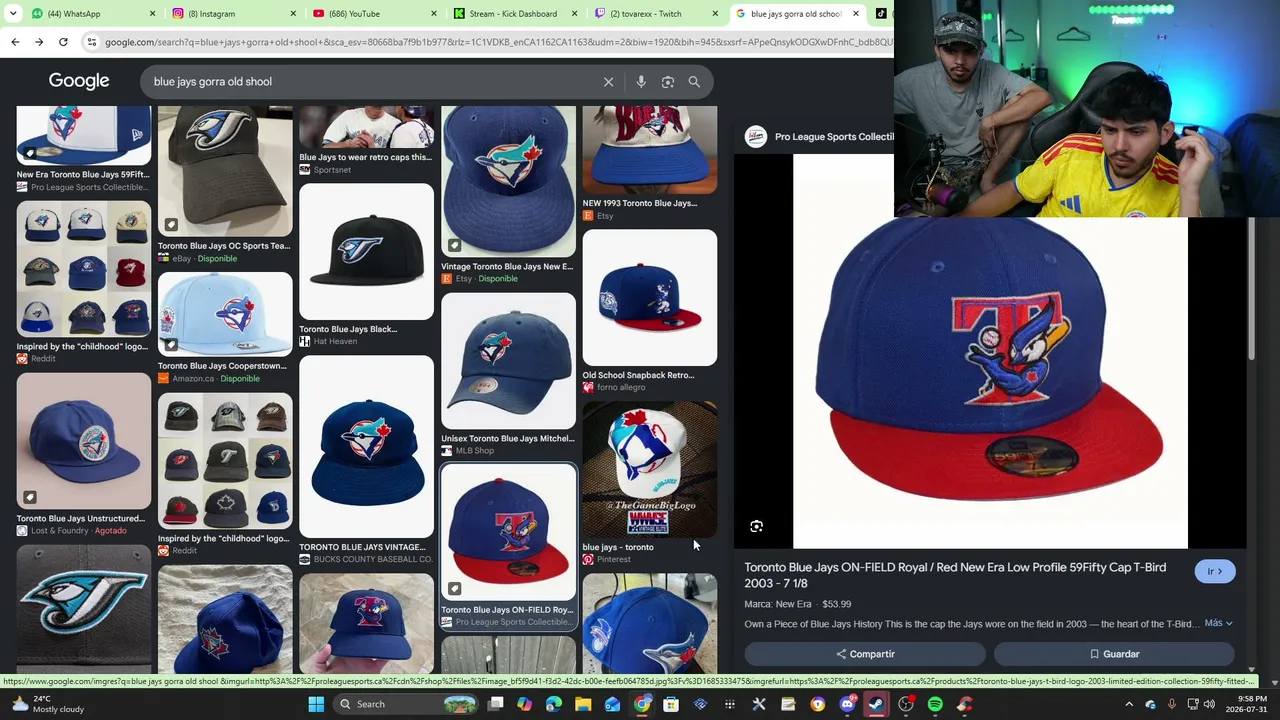Viewport: 1280px width, 720px height.
Task: Open the Toronto Blue Jays Cooperstown light blue cap
Action: tap(225, 327)
